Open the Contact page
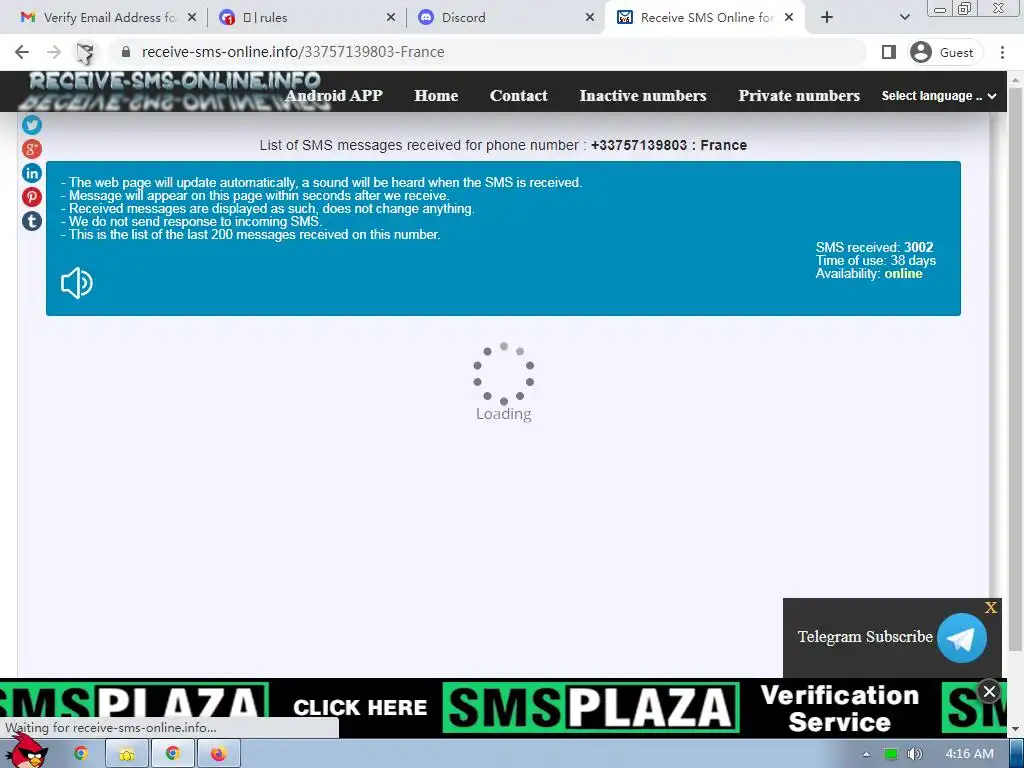The image size is (1024, 768). pos(519,96)
